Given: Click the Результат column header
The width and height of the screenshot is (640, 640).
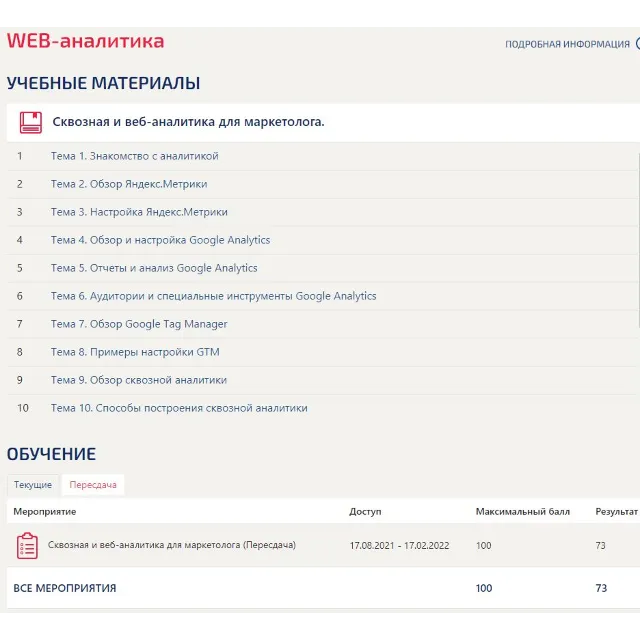Looking at the screenshot, I should [x=616, y=511].
